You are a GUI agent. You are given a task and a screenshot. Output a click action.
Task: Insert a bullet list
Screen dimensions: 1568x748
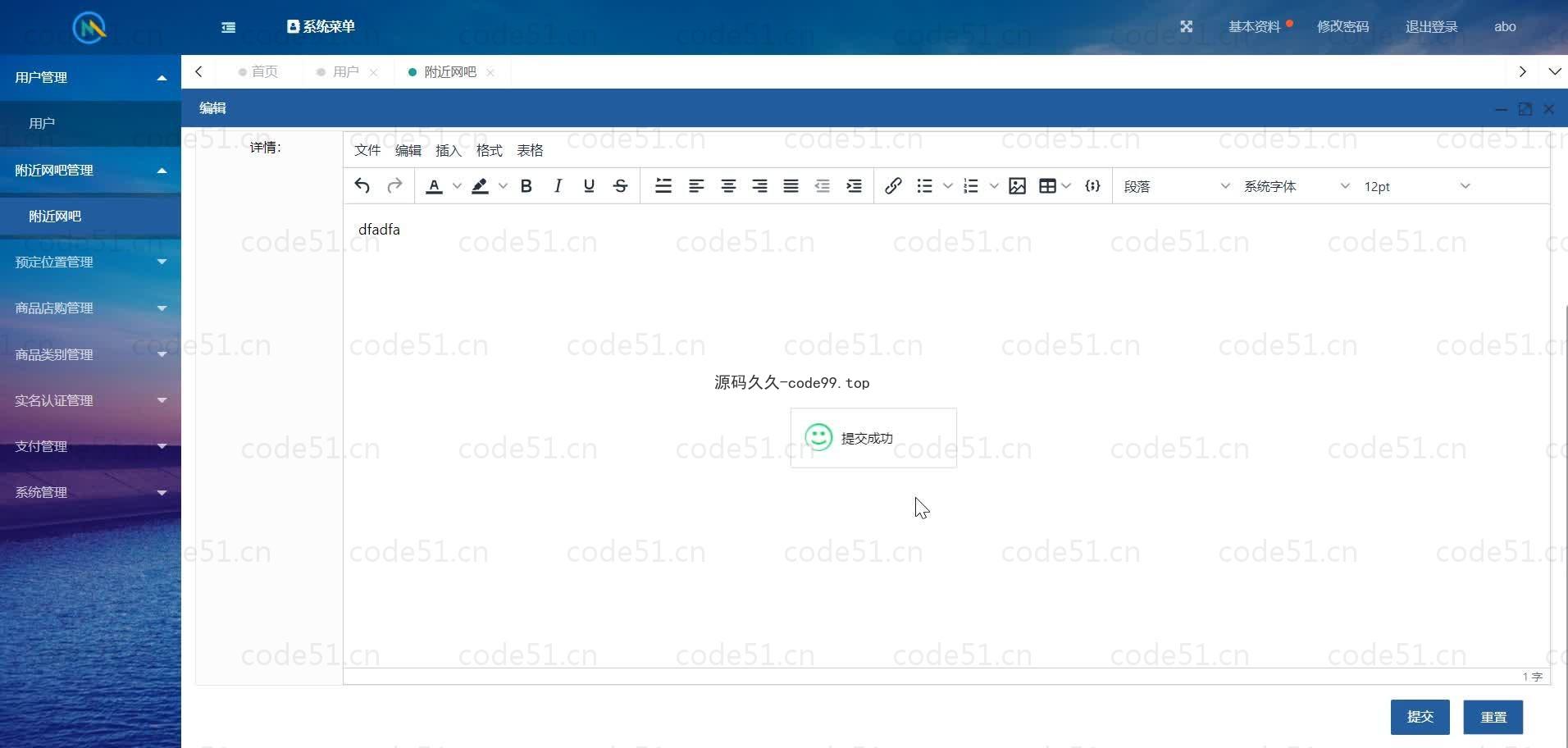pyautogui.click(x=925, y=186)
